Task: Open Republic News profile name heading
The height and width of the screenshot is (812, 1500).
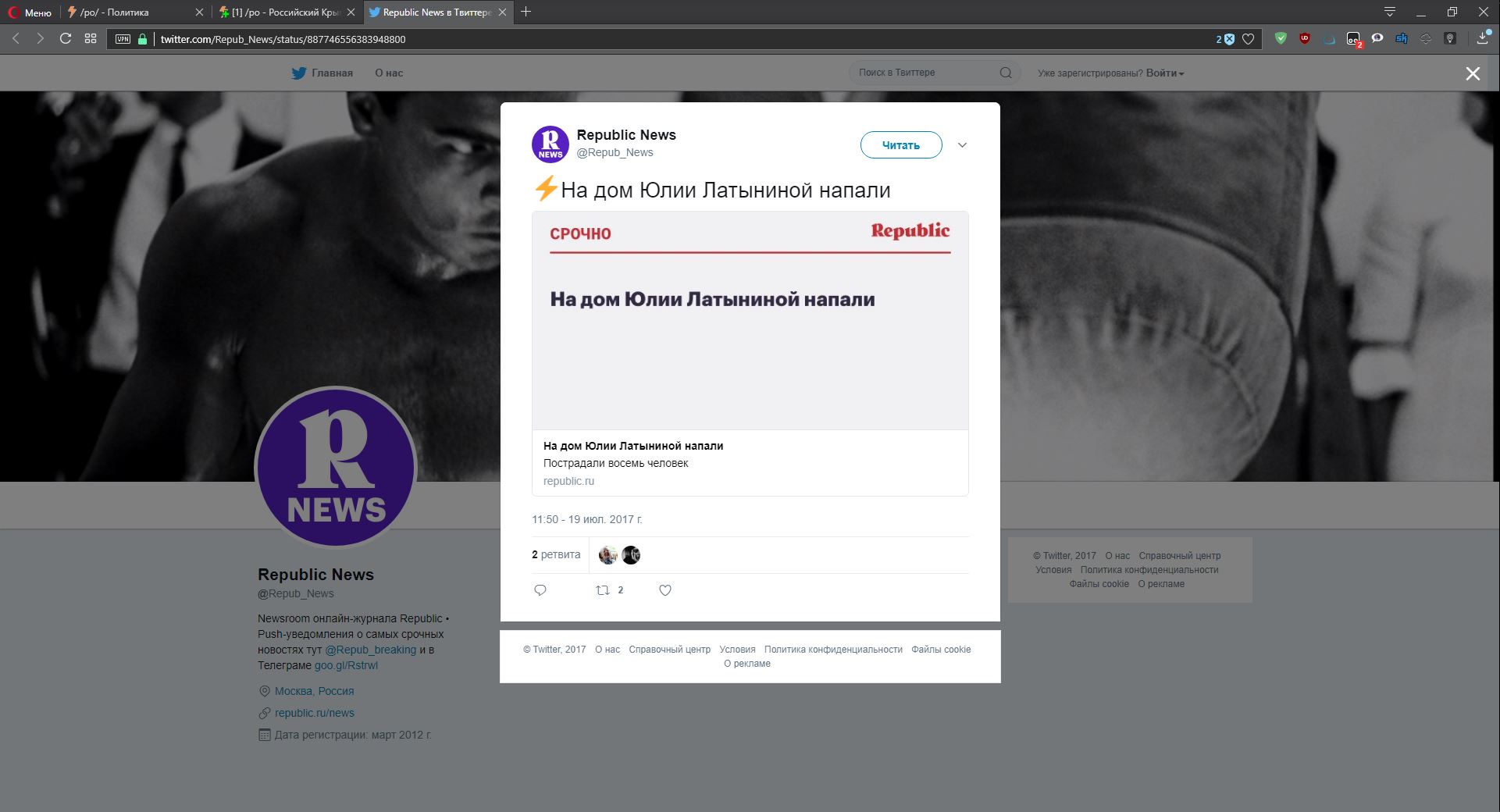Action: 315,575
